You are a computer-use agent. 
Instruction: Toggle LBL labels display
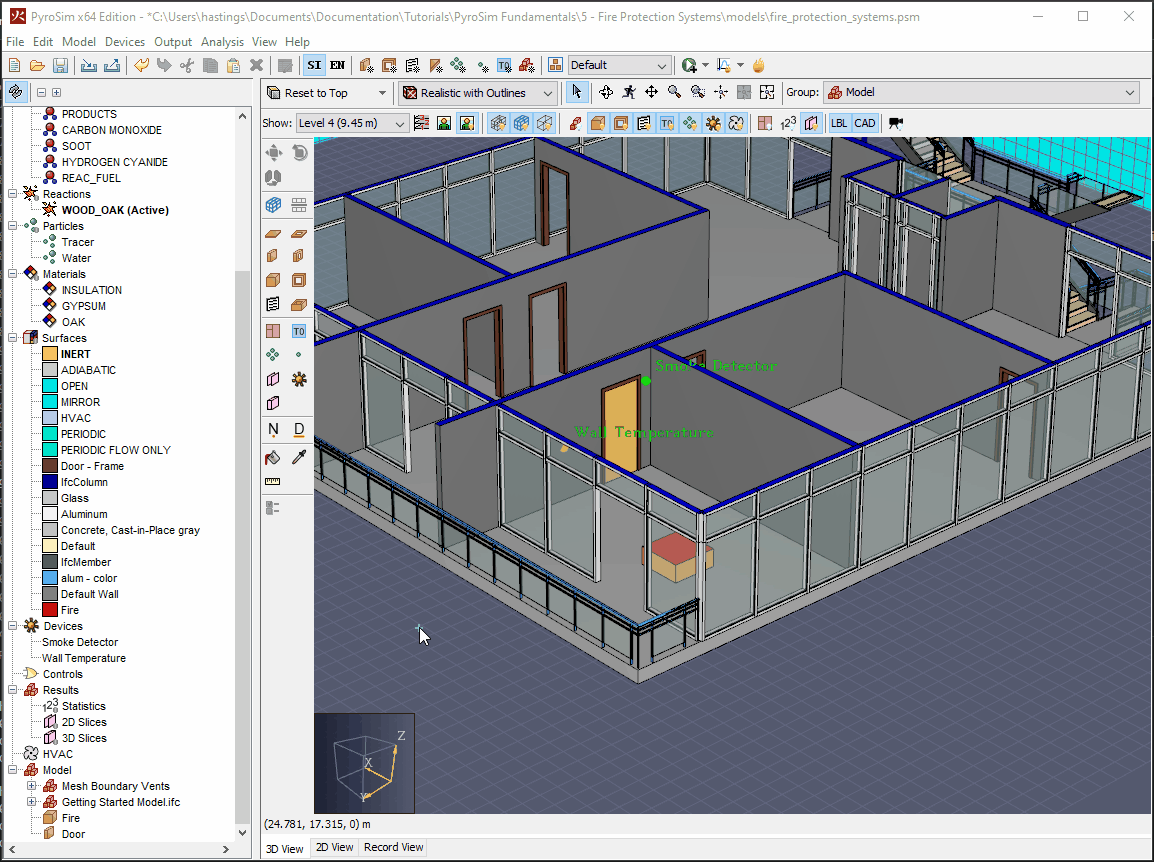[x=839, y=123]
